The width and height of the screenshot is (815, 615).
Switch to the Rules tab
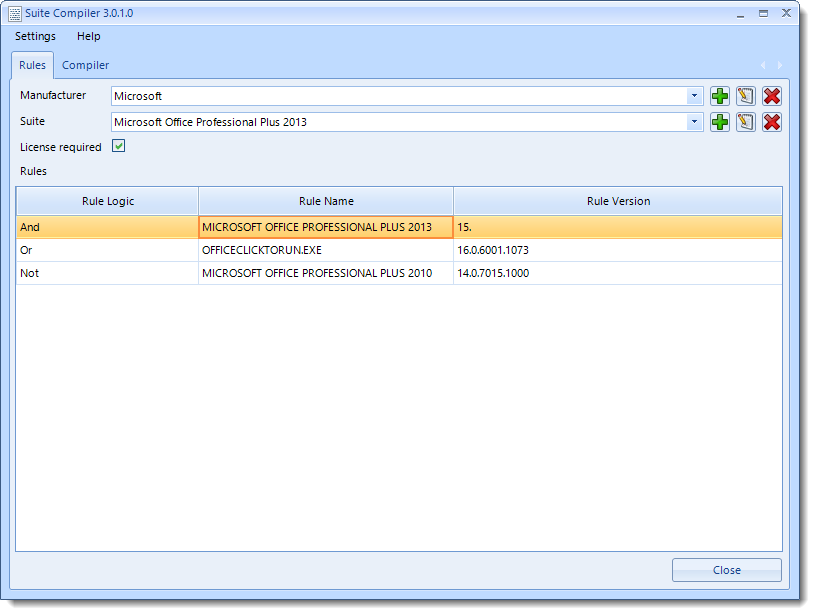pyautogui.click(x=32, y=66)
